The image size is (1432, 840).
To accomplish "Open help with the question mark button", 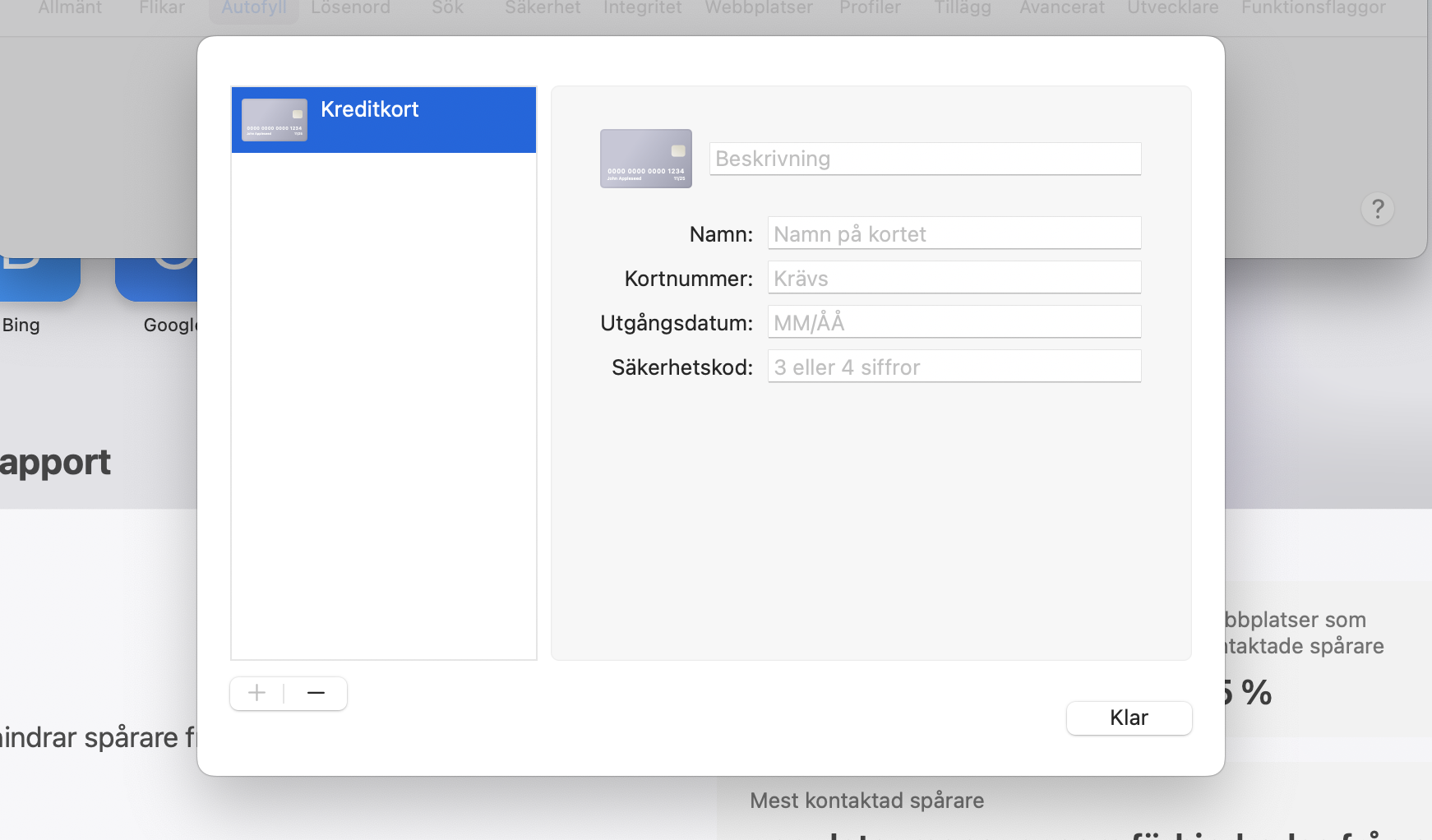I will coord(1378,209).
